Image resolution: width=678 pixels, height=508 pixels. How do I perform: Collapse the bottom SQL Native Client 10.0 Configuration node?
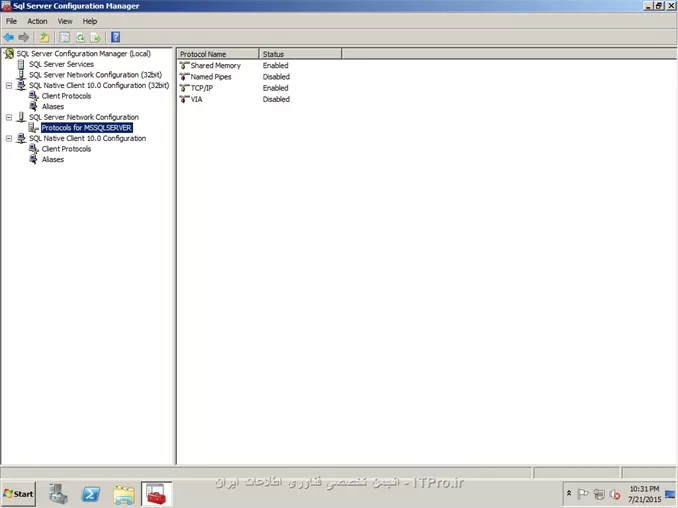tap(9, 138)
